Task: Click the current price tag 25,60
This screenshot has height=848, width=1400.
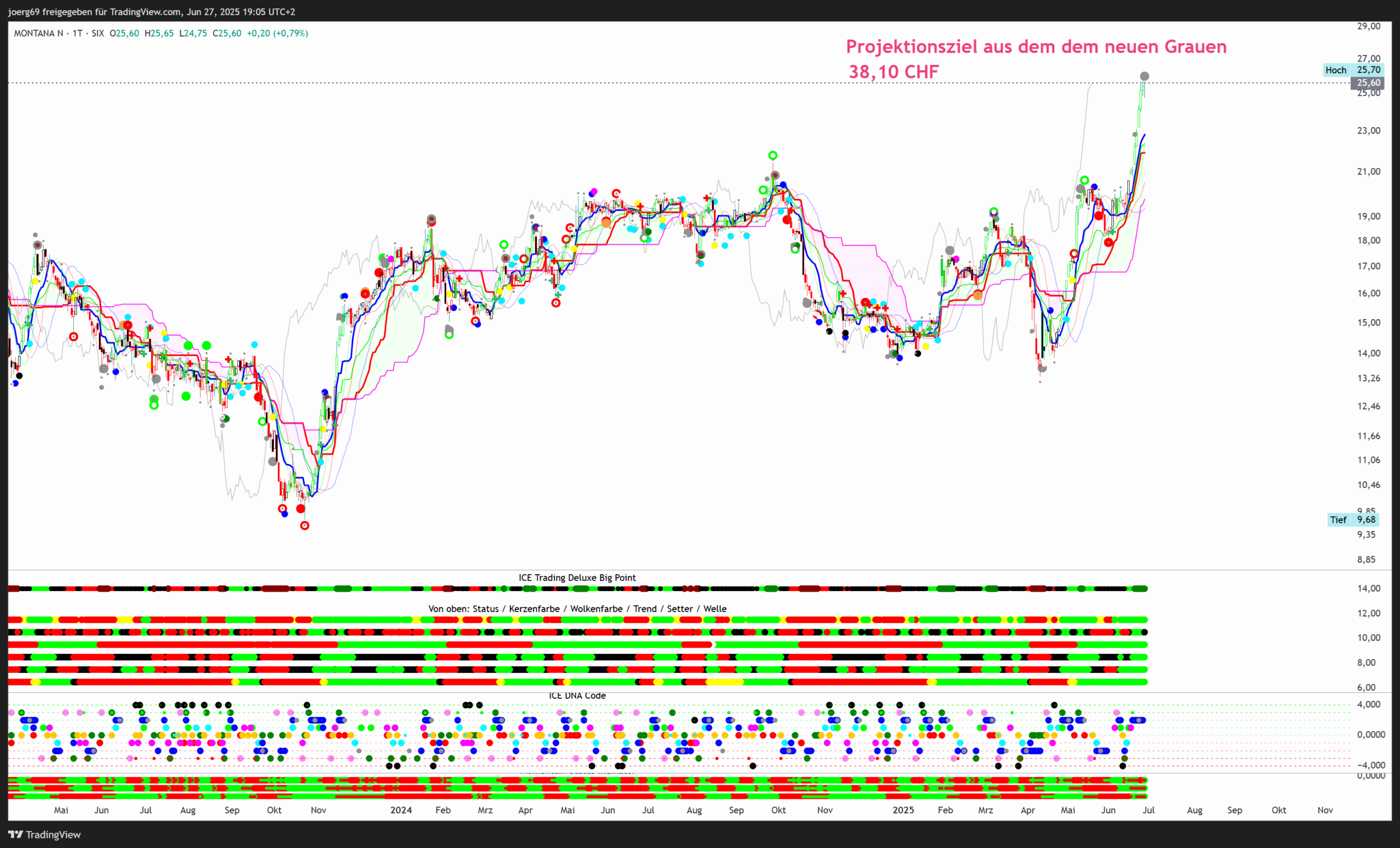Action: 1368,83
